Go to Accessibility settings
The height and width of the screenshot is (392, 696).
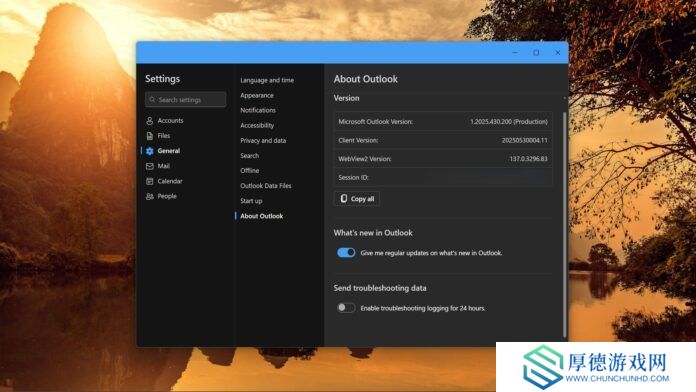click(x=257, y=126)
